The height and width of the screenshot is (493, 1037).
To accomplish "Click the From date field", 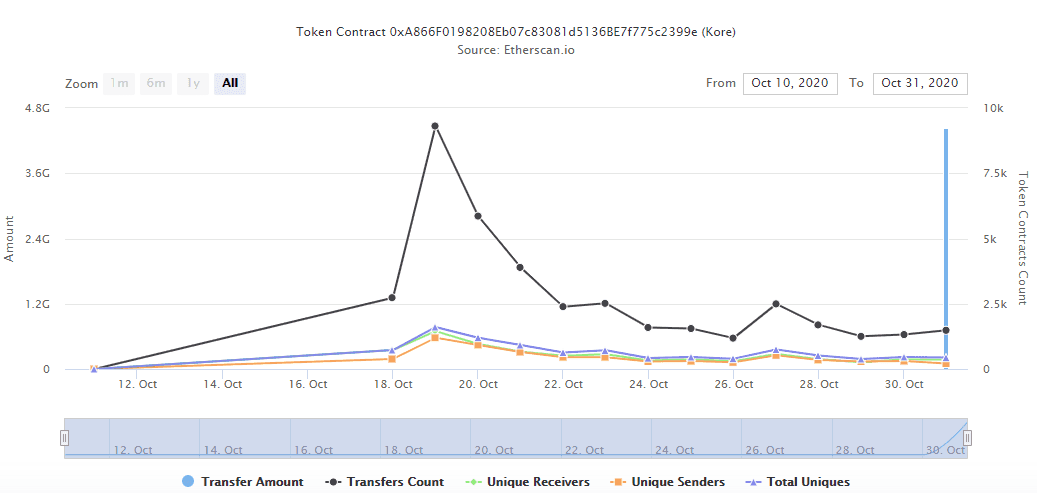I will (790, 83).
